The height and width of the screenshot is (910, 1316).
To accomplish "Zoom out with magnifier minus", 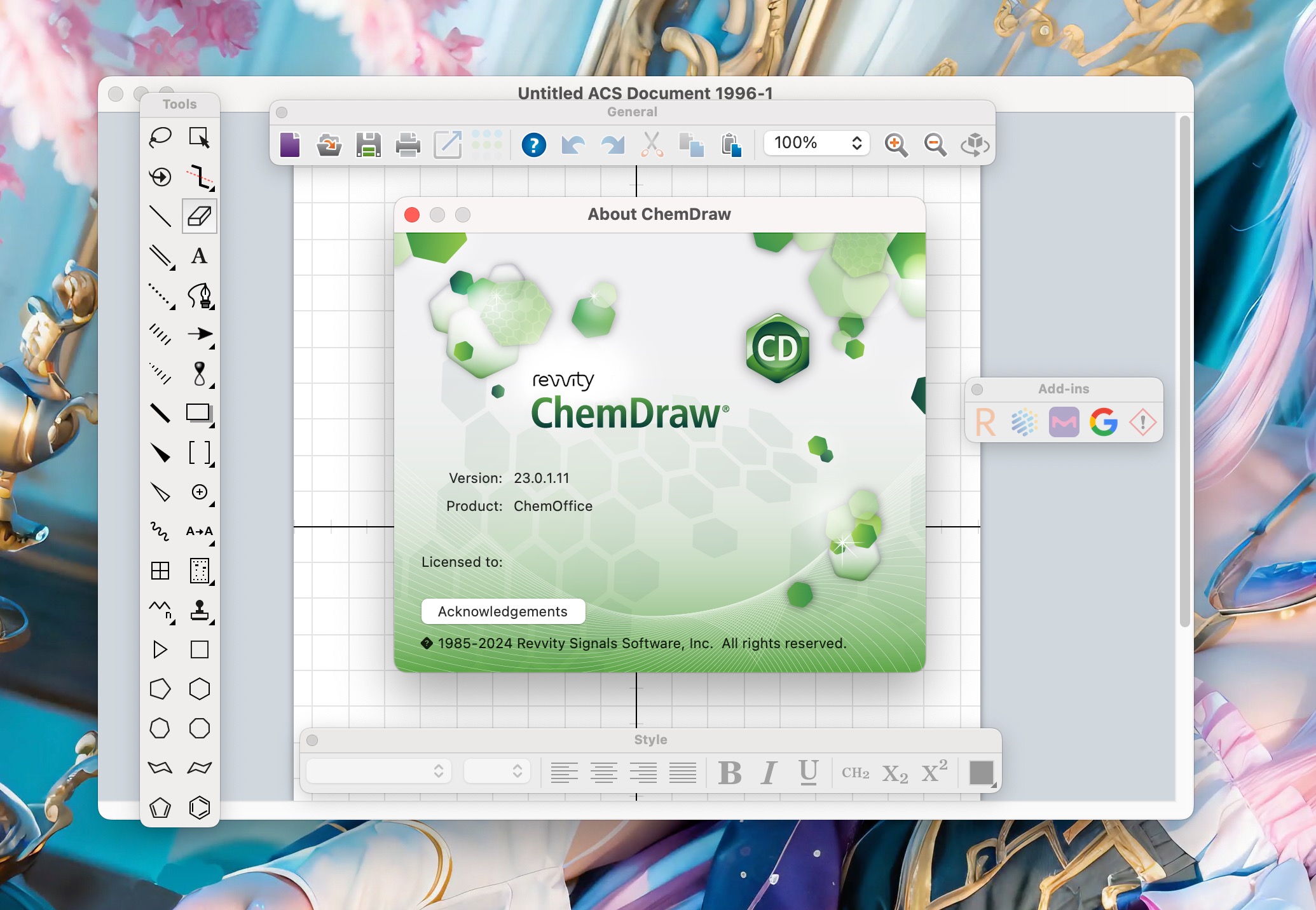I will pos(935,144).
